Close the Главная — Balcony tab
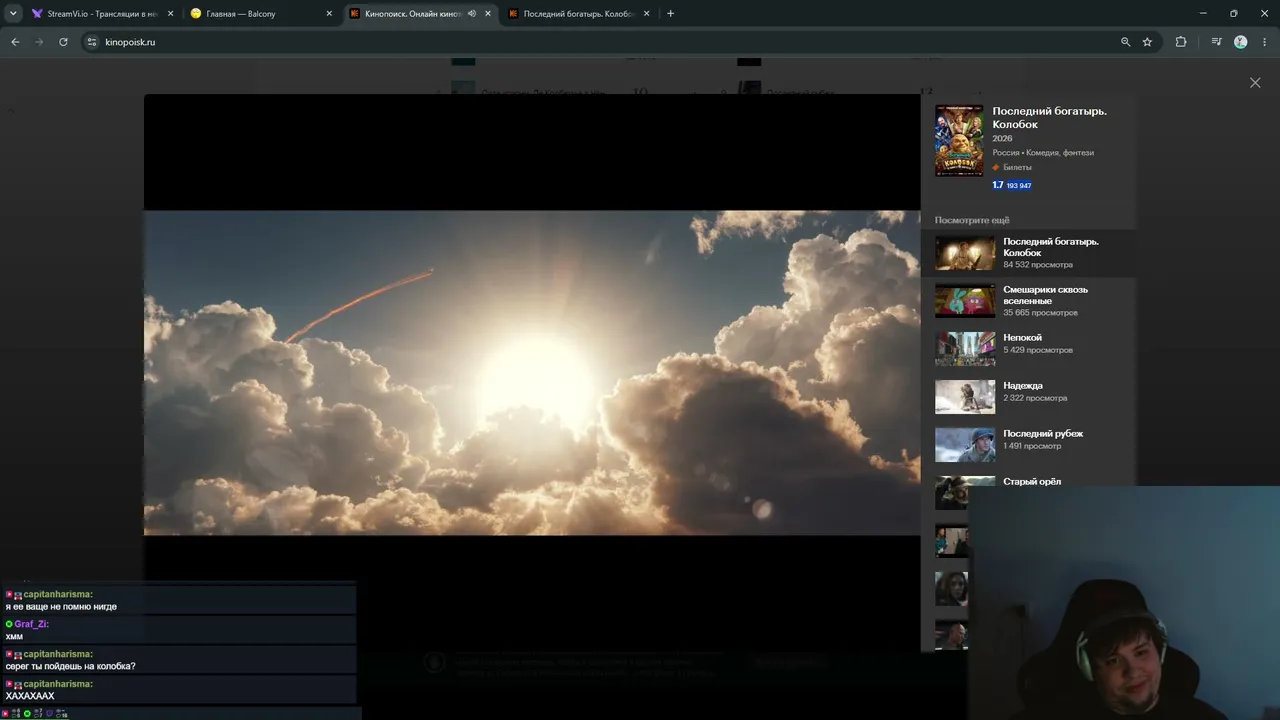 tap(329, 14)
